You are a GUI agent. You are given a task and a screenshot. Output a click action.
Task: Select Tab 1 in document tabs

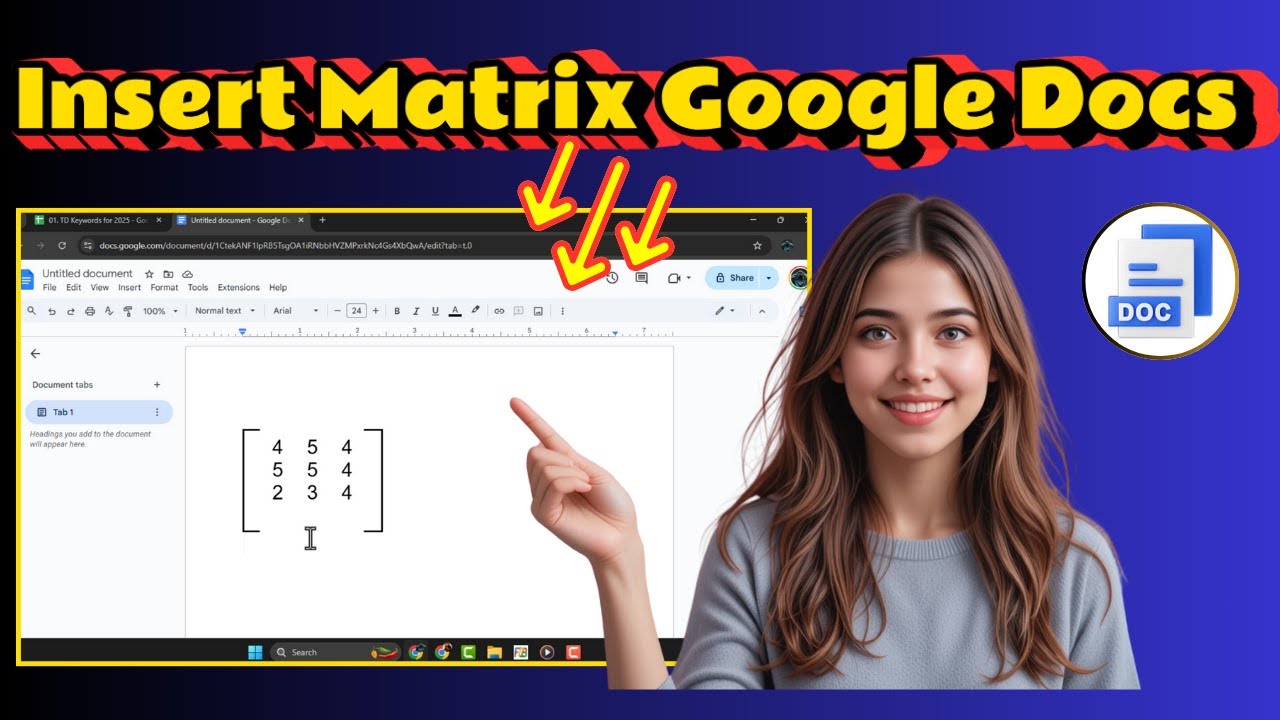(98, 412)
